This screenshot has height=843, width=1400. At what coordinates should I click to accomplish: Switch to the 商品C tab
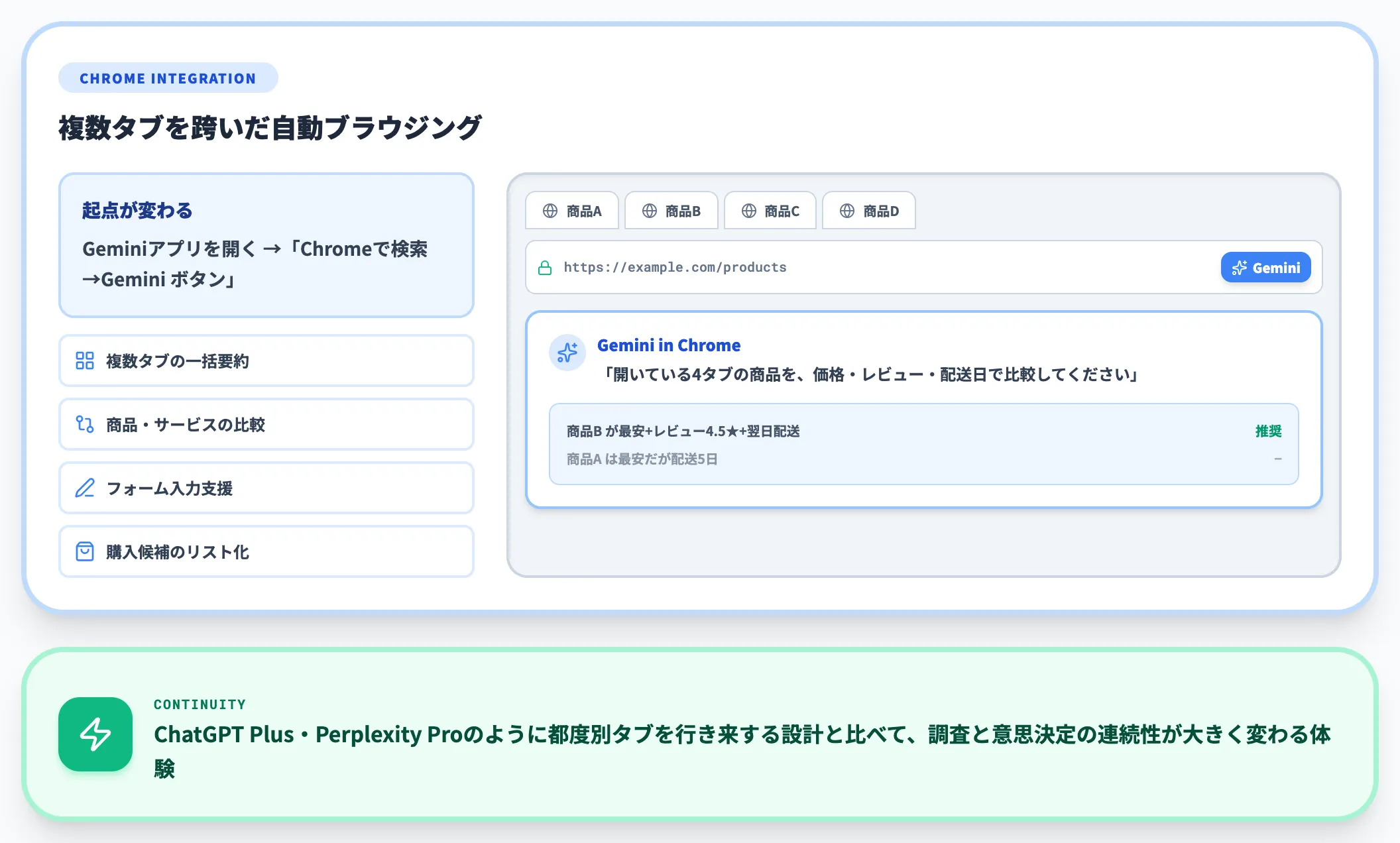point(770,211)
